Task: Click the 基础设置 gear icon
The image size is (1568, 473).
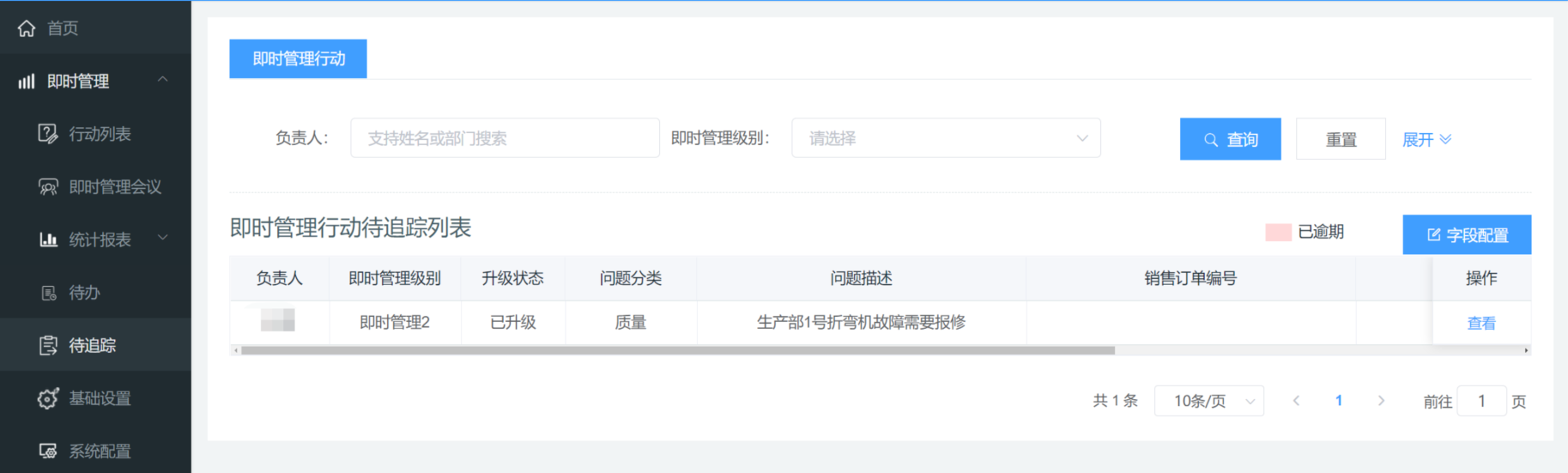Action: click(48, 398)
